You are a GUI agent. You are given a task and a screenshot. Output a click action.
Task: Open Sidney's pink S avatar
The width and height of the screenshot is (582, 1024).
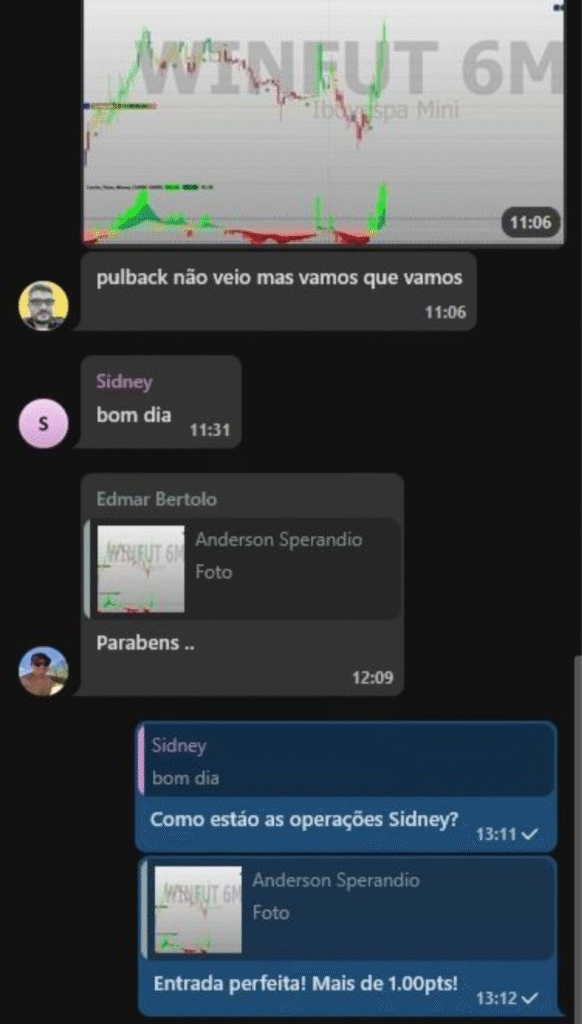click(43, 423)
